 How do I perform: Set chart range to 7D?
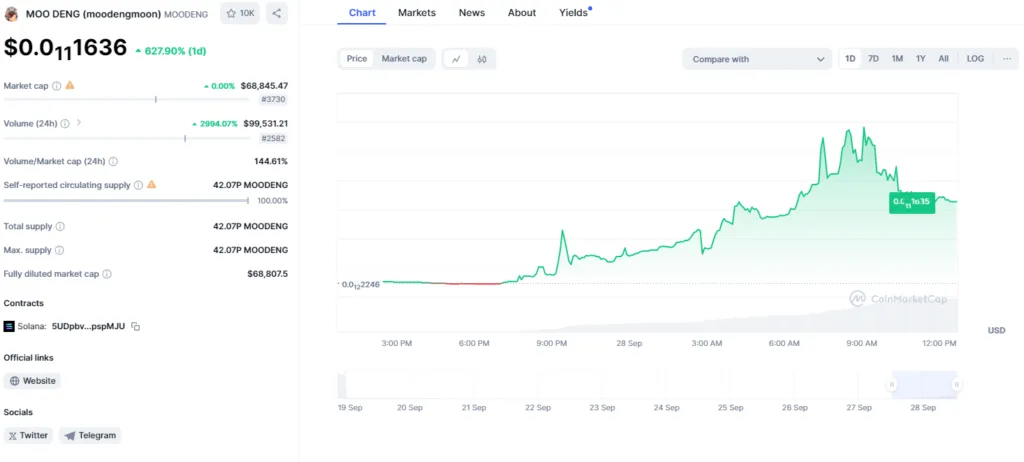873,59
